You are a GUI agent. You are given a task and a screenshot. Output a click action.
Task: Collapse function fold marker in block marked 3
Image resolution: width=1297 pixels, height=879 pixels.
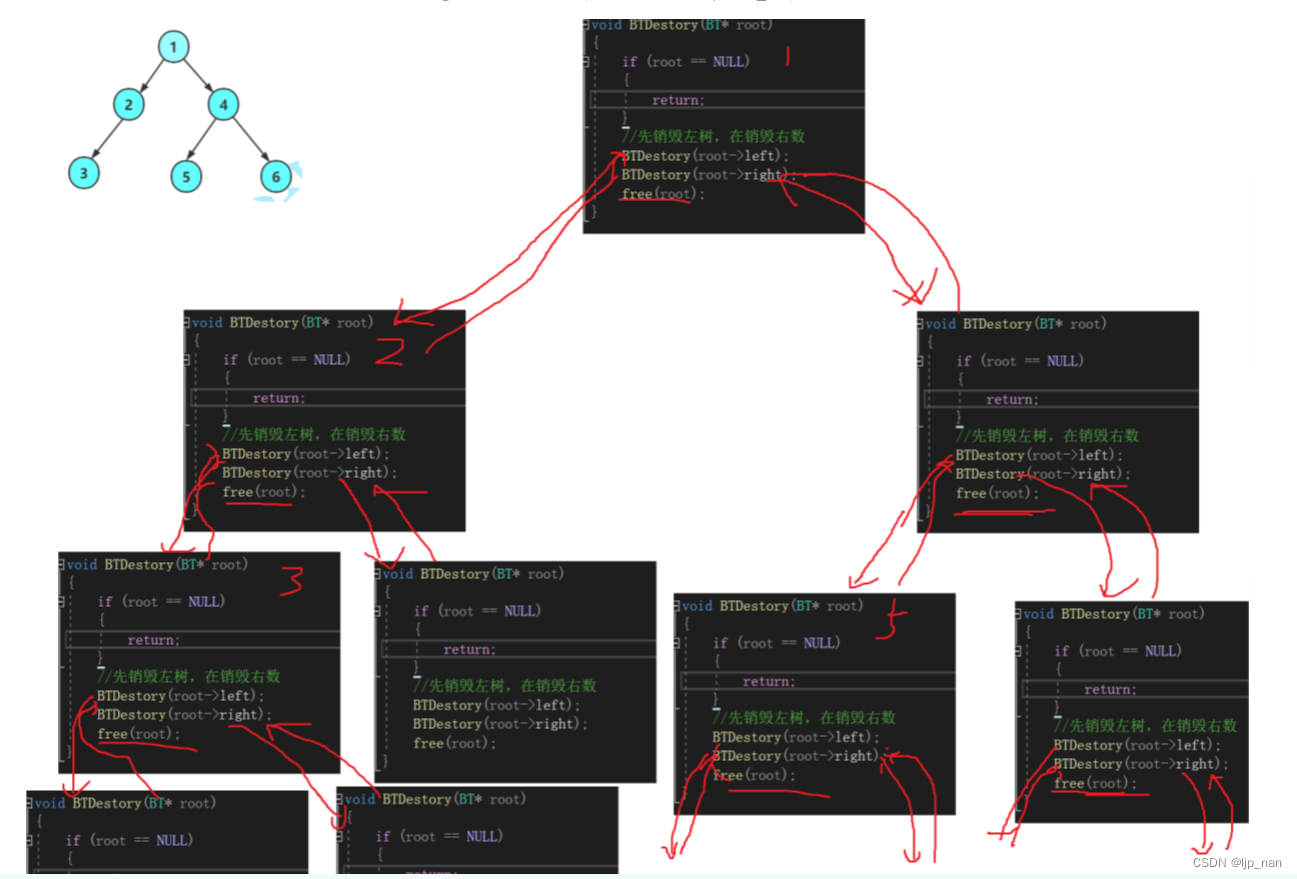(63, 565)
